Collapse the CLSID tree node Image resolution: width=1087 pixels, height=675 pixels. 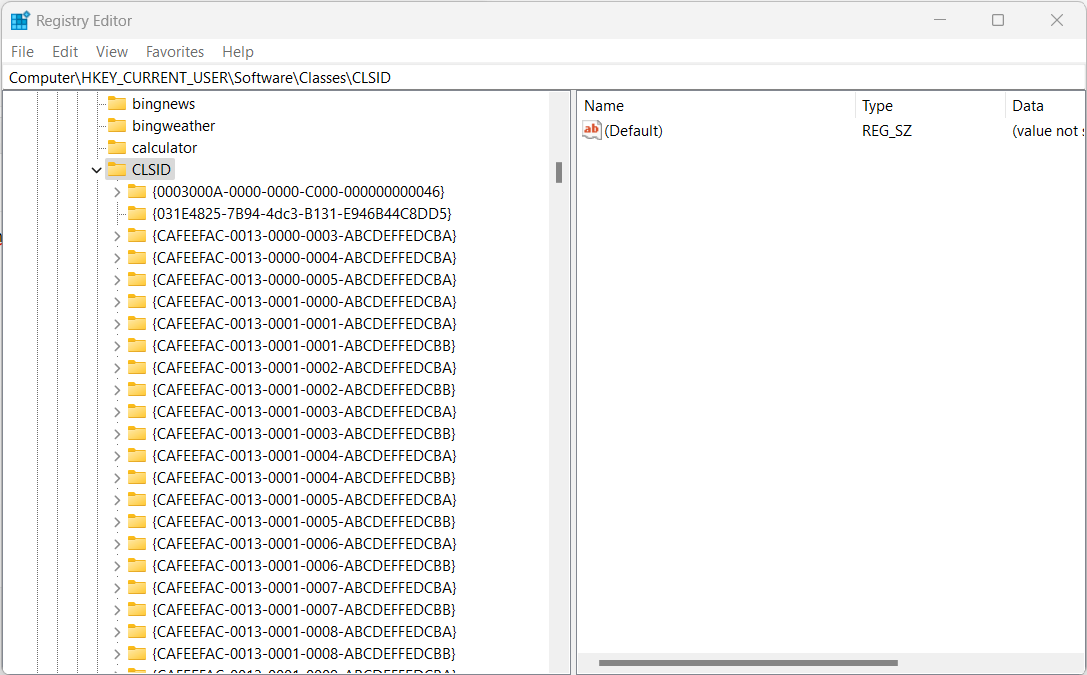97,170
